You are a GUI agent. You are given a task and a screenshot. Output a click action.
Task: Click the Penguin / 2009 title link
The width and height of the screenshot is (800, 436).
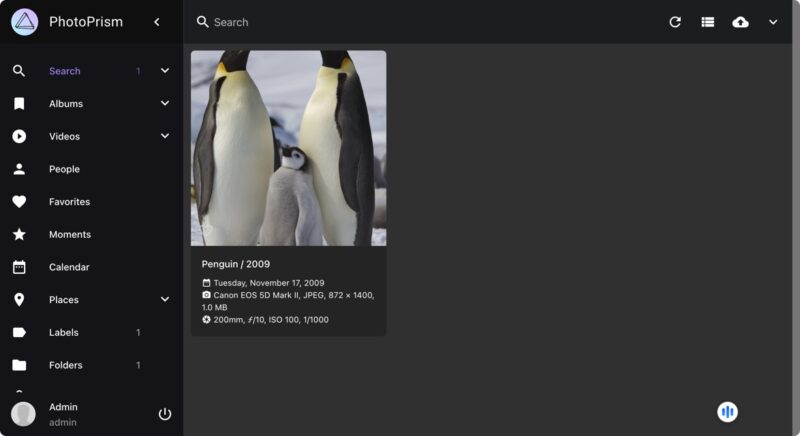(236, 264)
